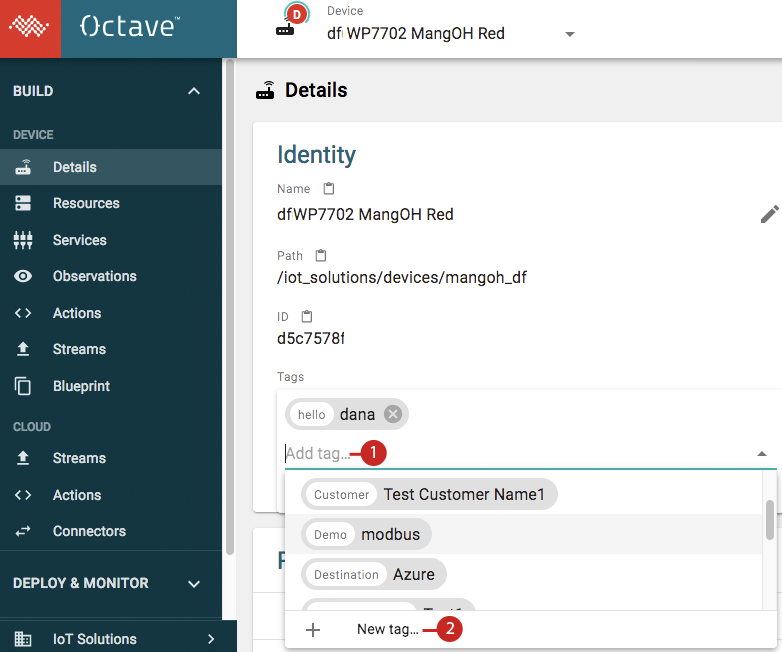Click the Details router icon in sidebar

(23, 167)
